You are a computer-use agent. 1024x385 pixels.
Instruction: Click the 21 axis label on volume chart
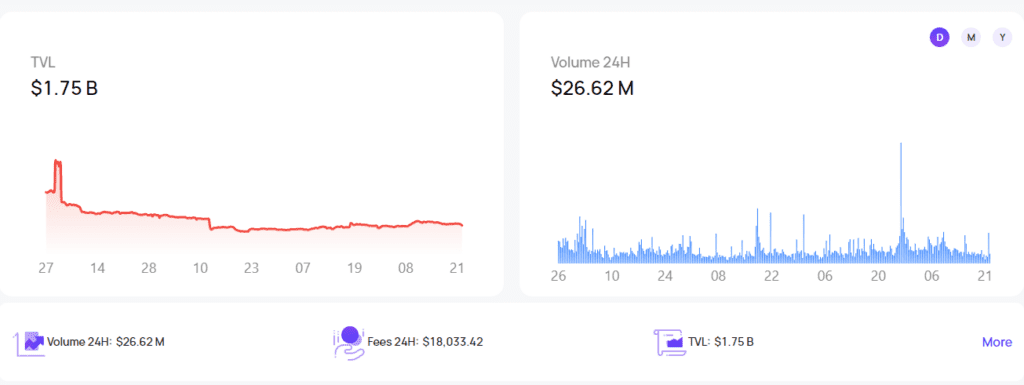(x=985, y=275)
